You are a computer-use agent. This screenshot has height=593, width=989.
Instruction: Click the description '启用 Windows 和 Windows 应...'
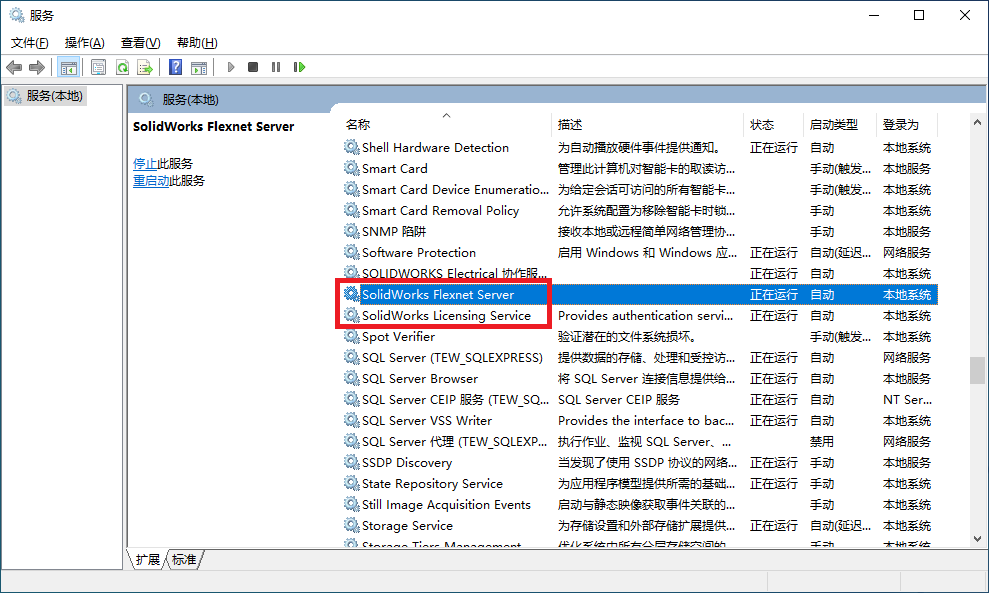point(647,252)
